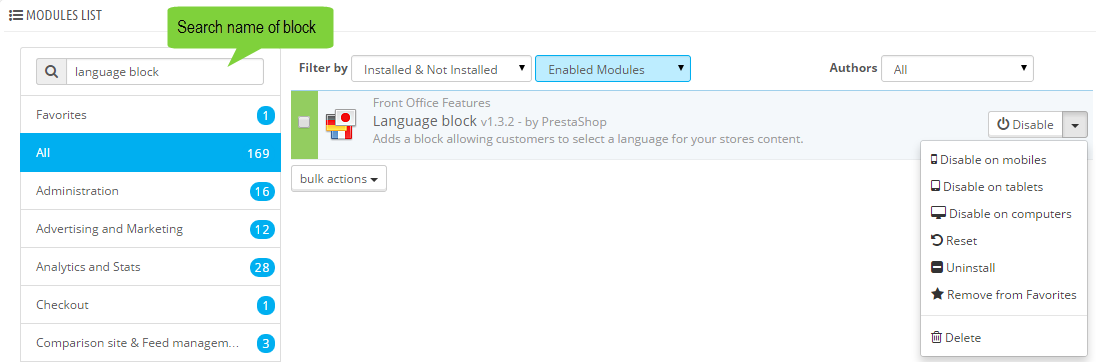Click the Disable module button
1096x362 pixels.
tap(1025, 124)
